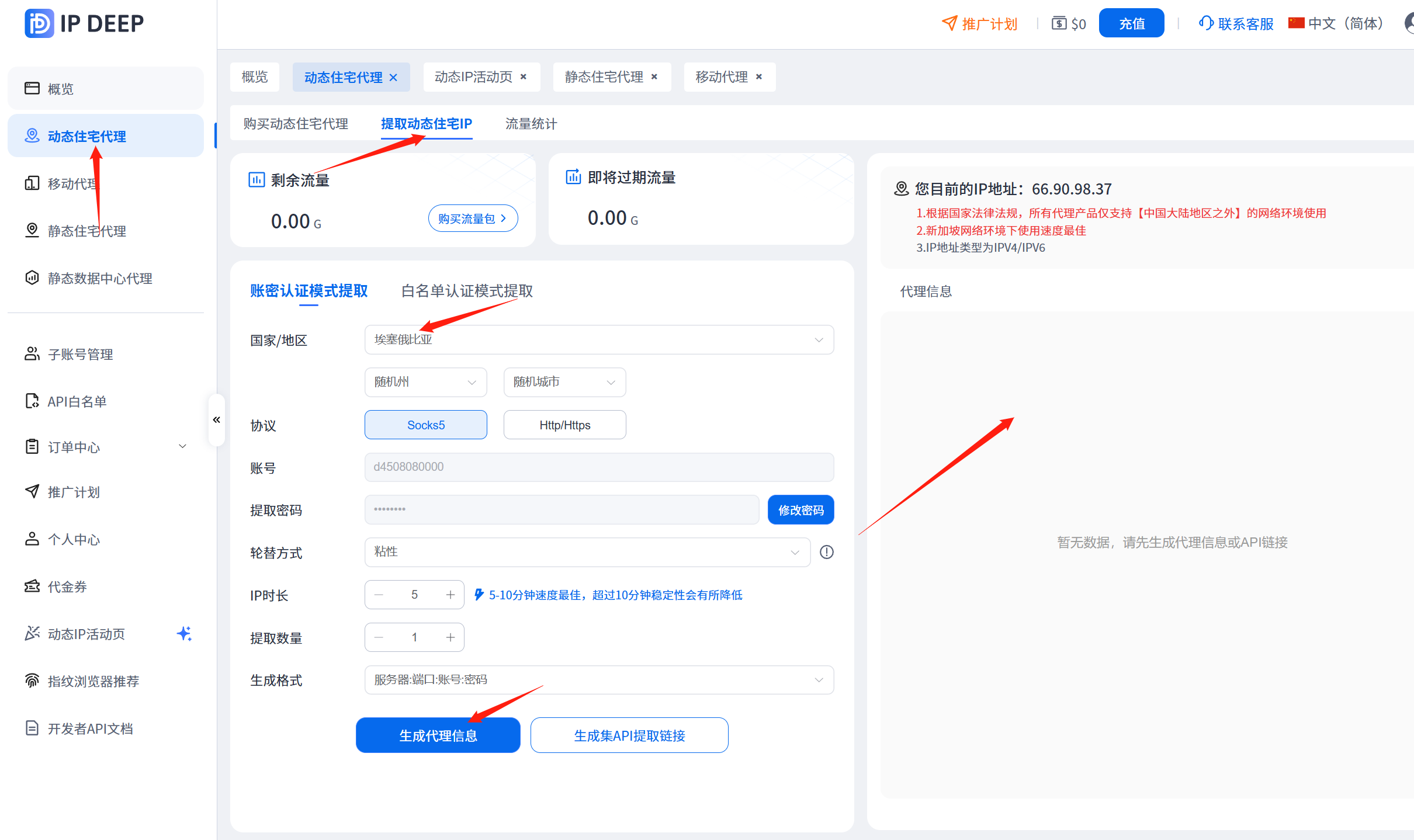
Task: Close the 动态住宅代理 page tab
Action: click(x=393, y=77)
